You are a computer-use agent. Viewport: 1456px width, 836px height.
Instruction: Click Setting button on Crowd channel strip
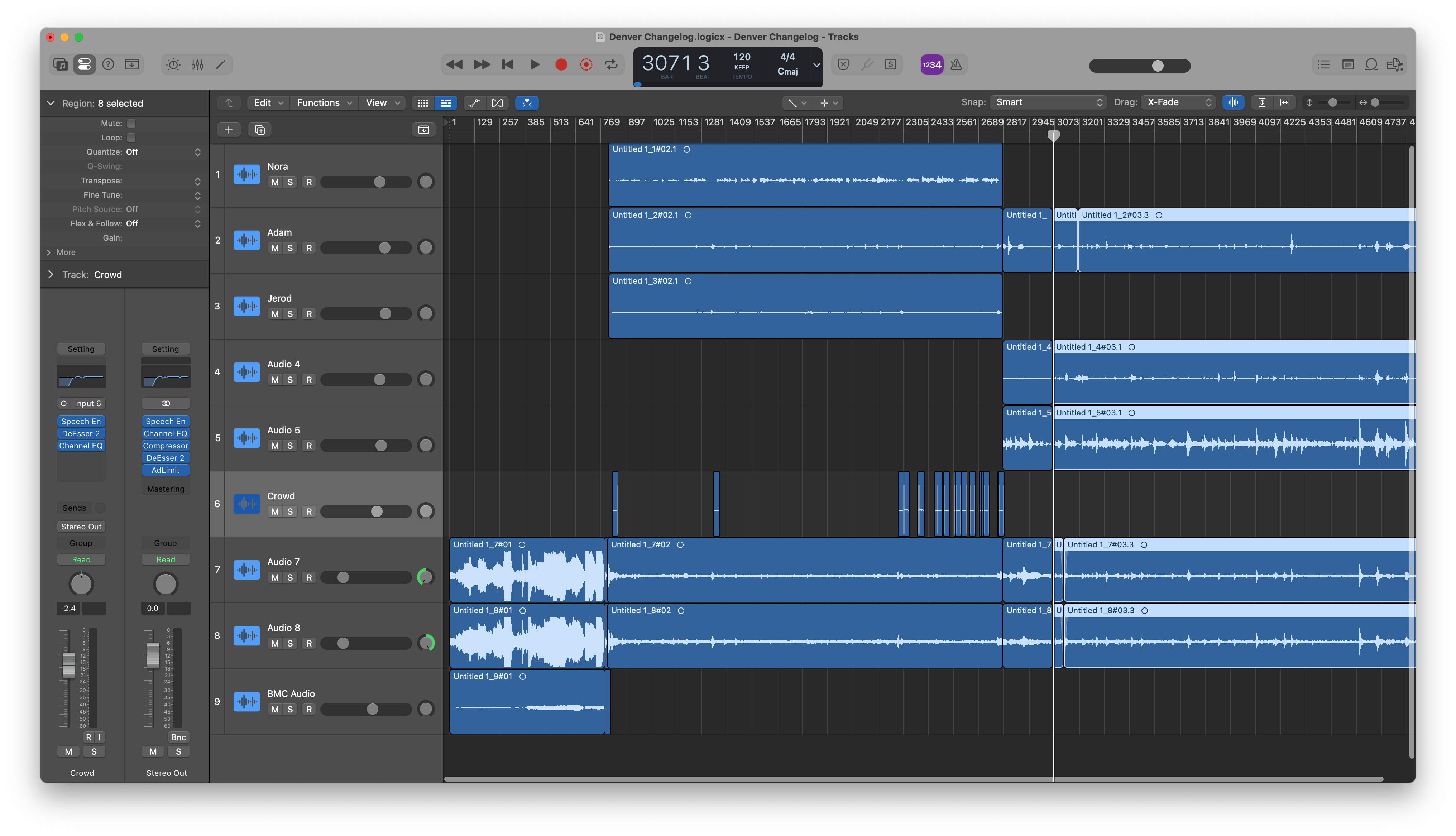[x=81, y=349]
